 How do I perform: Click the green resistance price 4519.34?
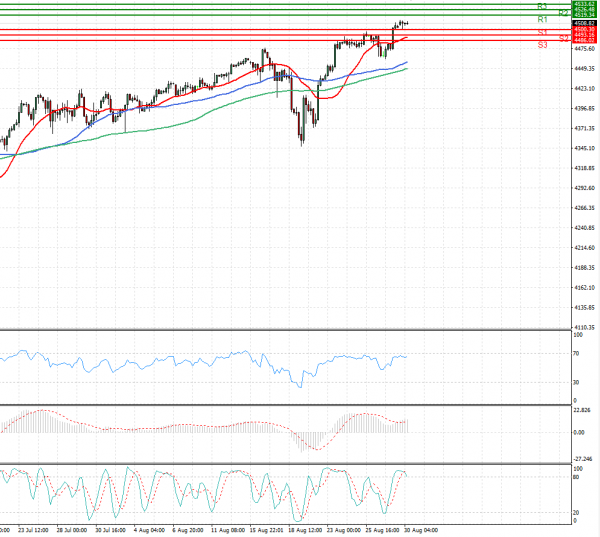point(584,15)
